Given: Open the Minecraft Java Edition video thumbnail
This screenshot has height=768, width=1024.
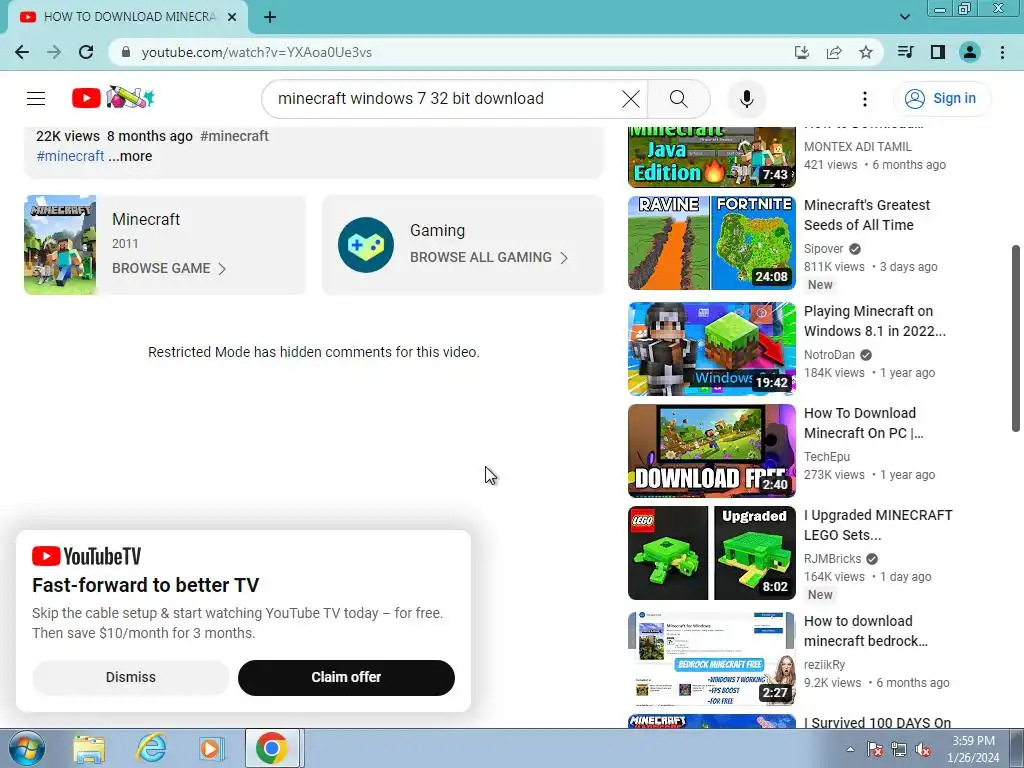Looking at the screenshot, I should click(x=712, y=157).
